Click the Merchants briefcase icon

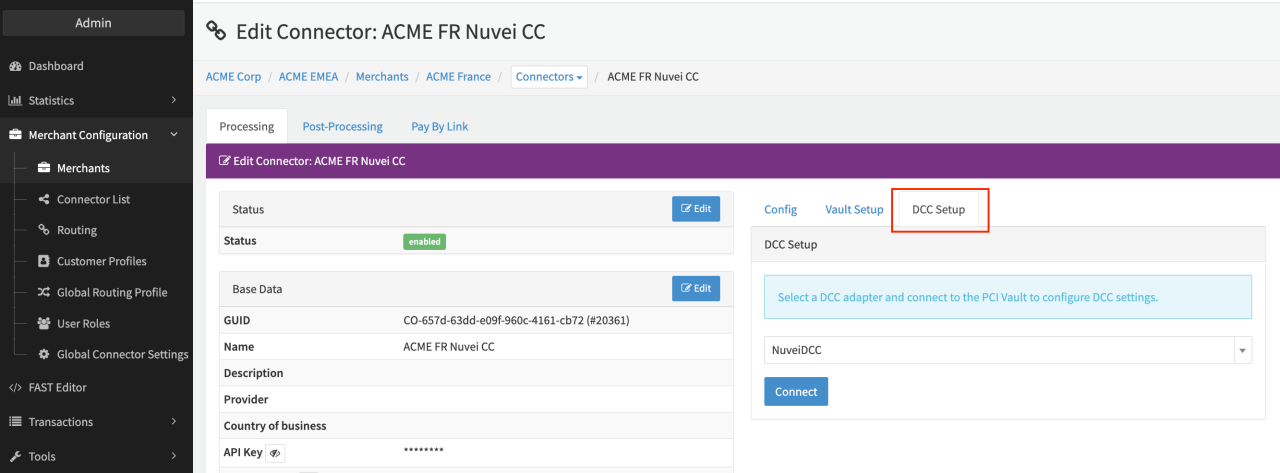[44, 168]
